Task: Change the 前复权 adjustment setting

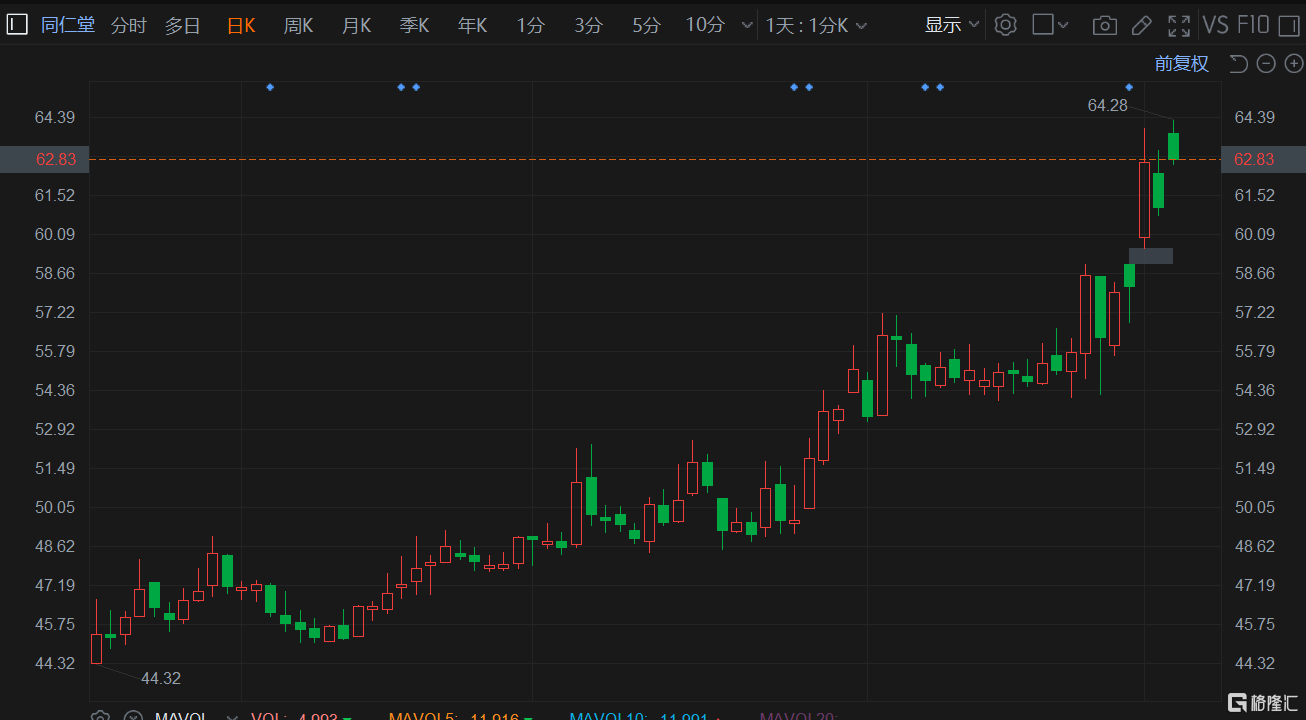Action: pyautogui.click(x=1182, y=64)
